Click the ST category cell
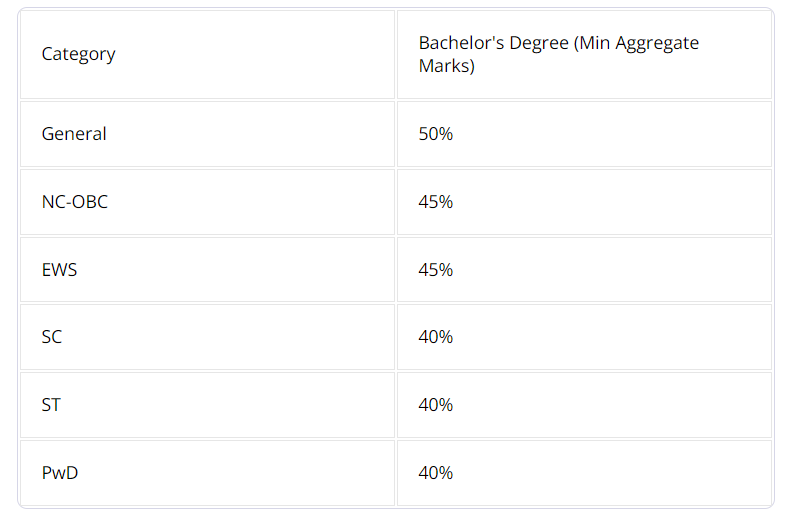The width and height of the screenshot is (797, 515). [x=207, y=405]
